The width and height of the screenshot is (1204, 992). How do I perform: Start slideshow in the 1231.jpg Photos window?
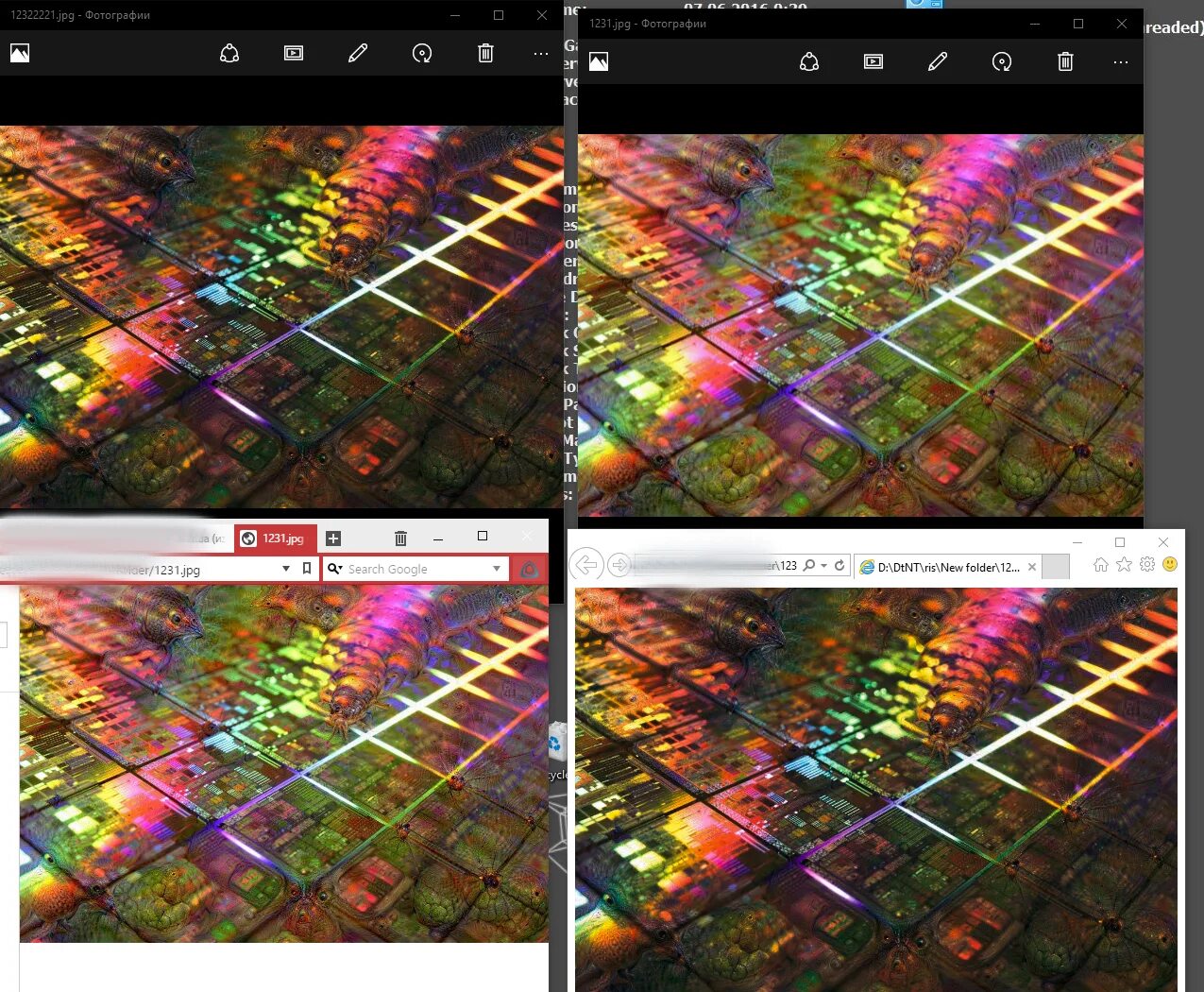873,61
